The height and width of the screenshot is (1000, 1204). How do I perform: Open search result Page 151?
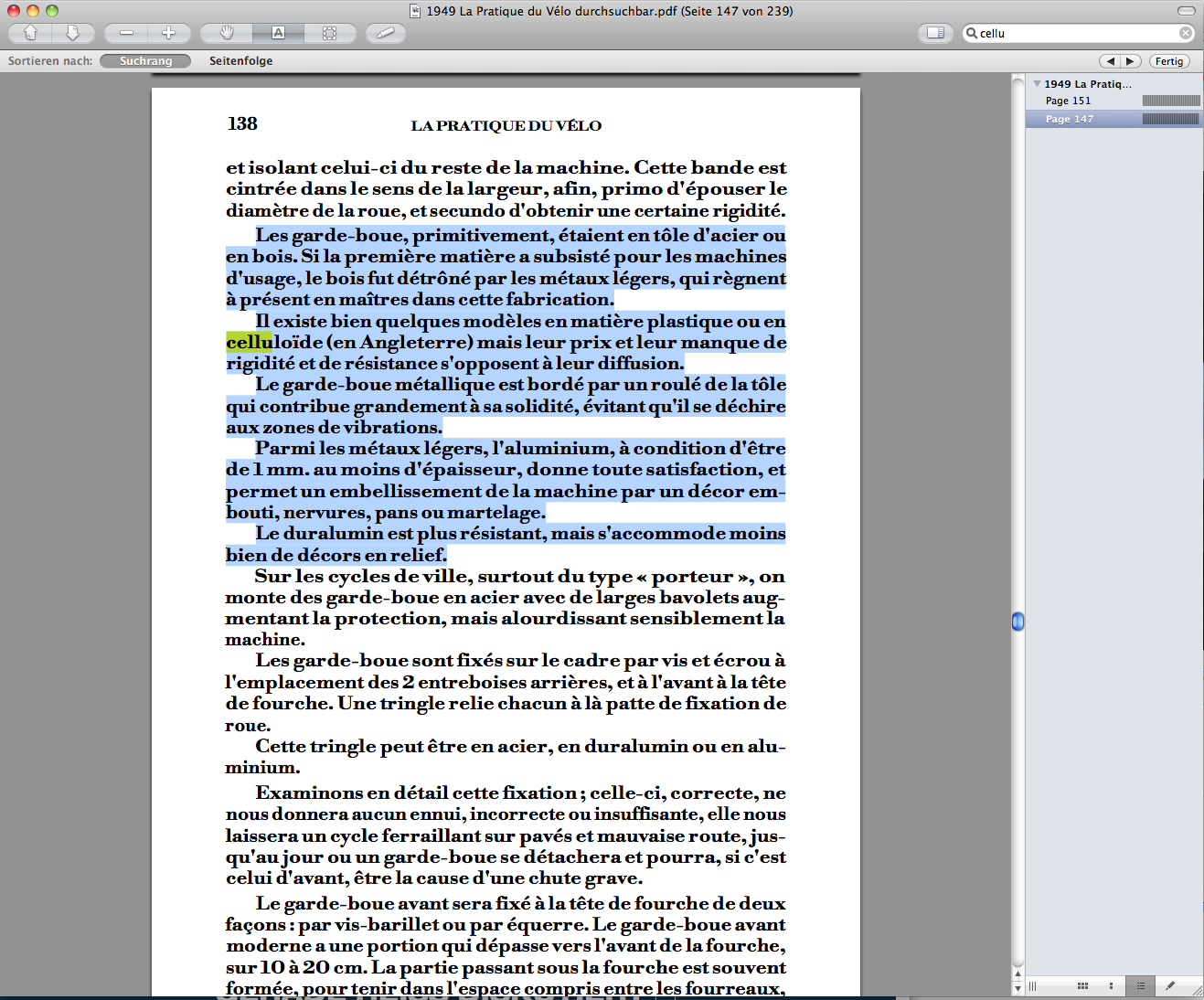click(1114, 101)
